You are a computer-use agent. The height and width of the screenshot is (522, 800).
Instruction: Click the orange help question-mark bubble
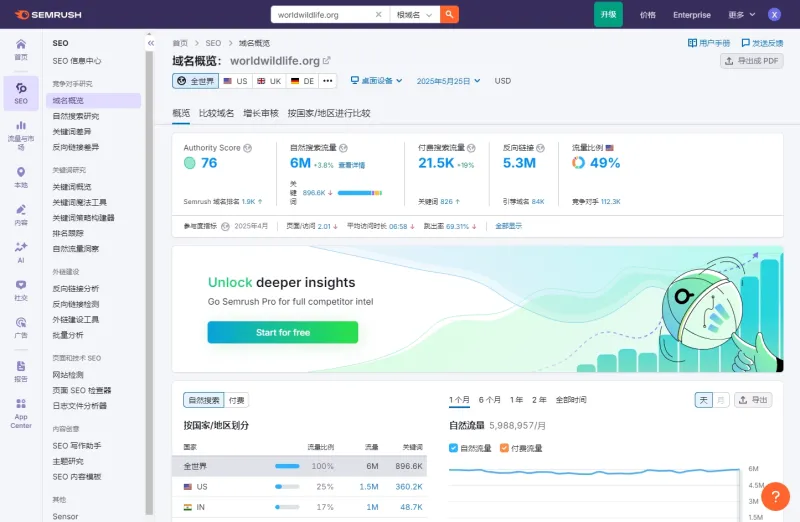pos(776,496)
